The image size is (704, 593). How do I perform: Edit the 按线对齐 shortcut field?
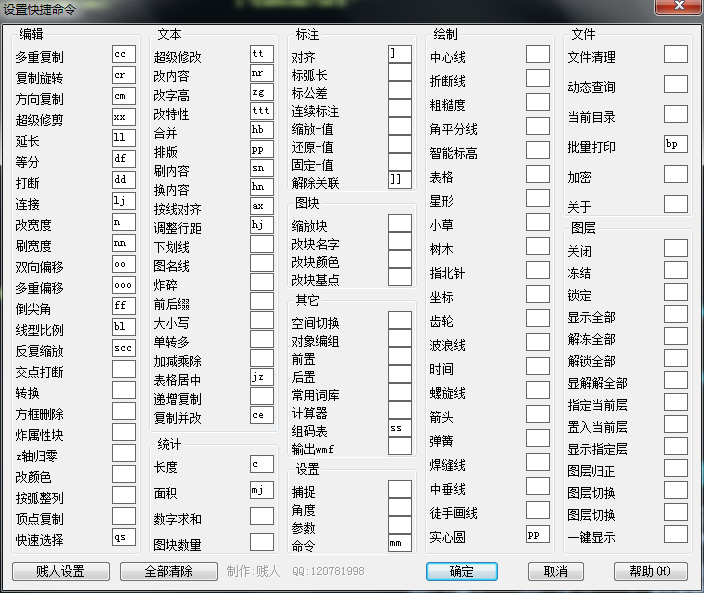click(x=262, y=206)
